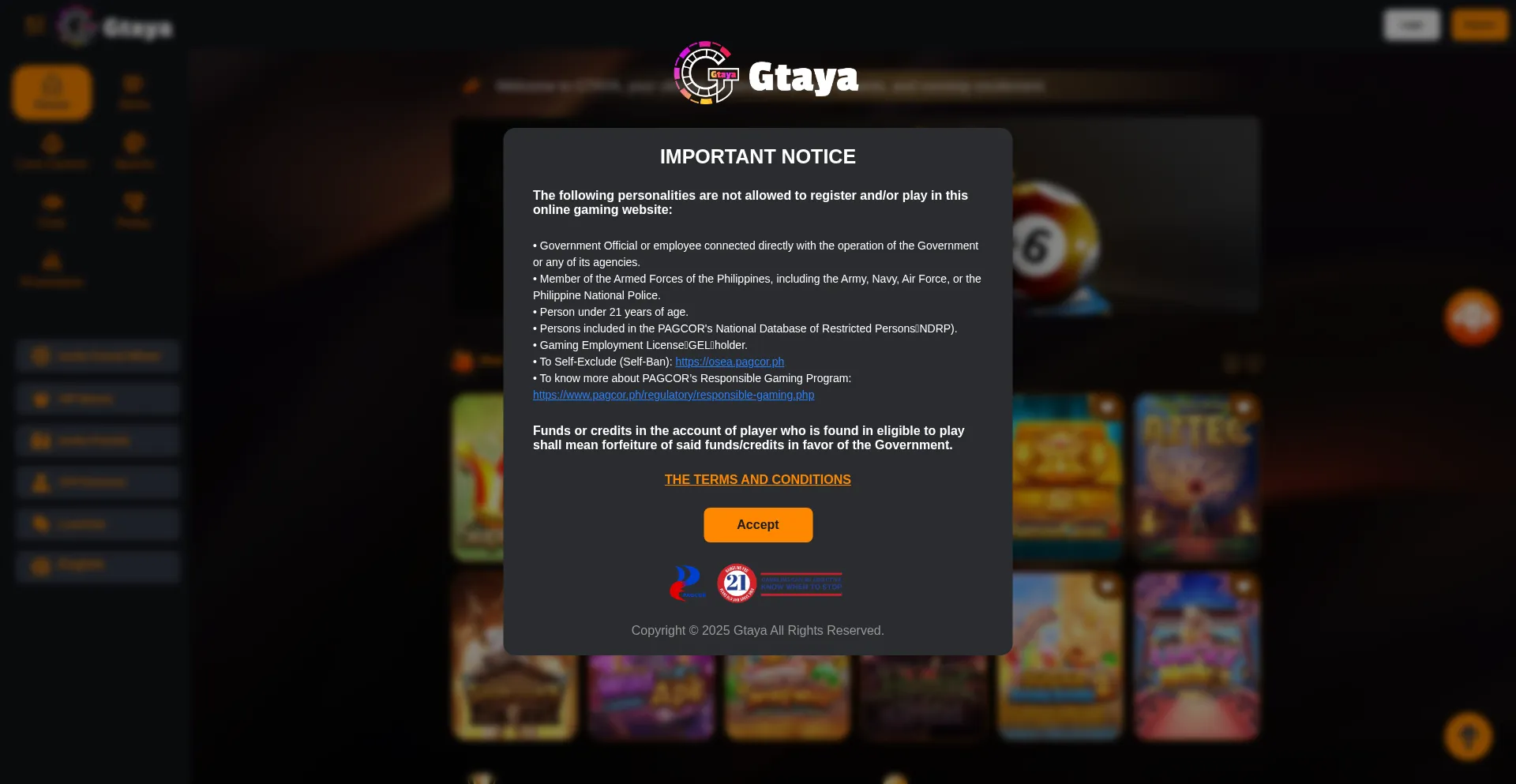Image resolution: width=1516 pixels, height=784 pixels.
Task: Open the PAGCOR responsible-gaming.php link
Action: click(674, 395)
